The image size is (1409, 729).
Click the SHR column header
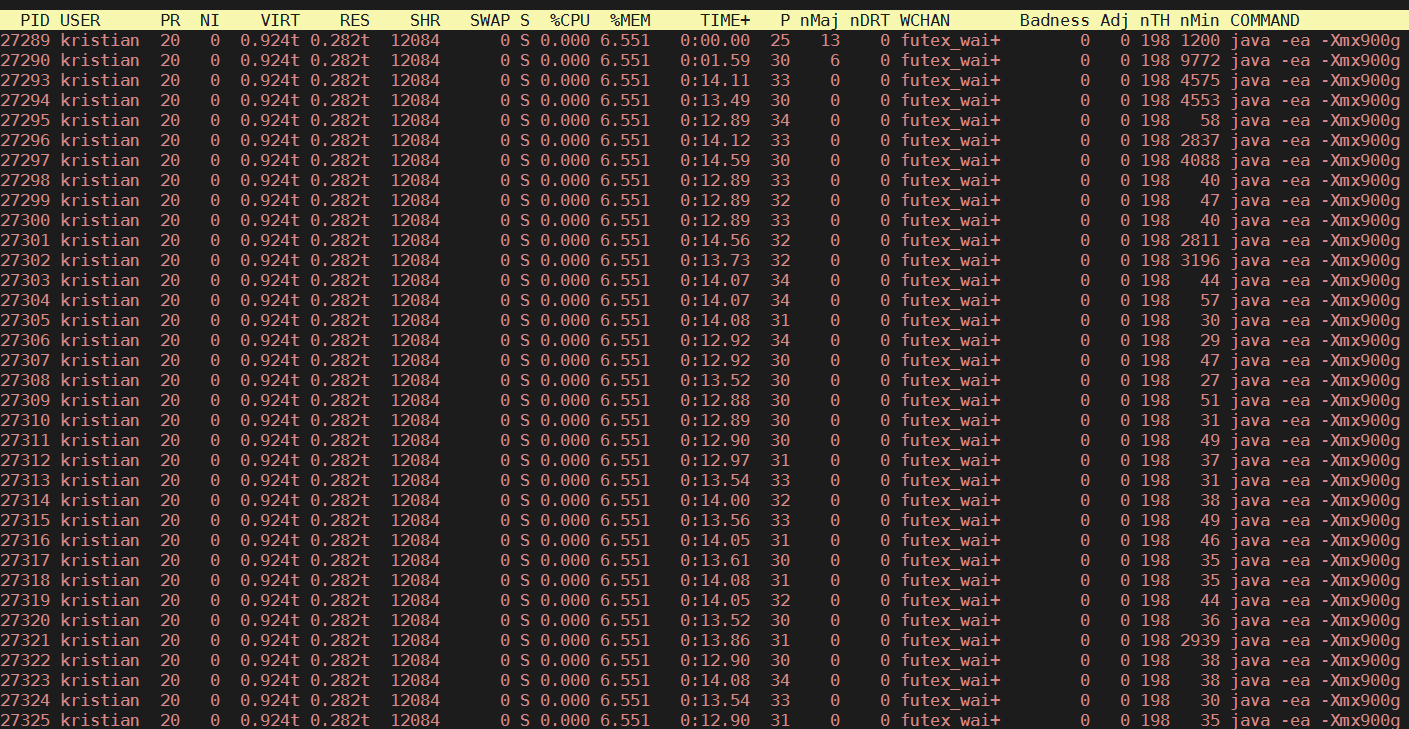(425, 20)
